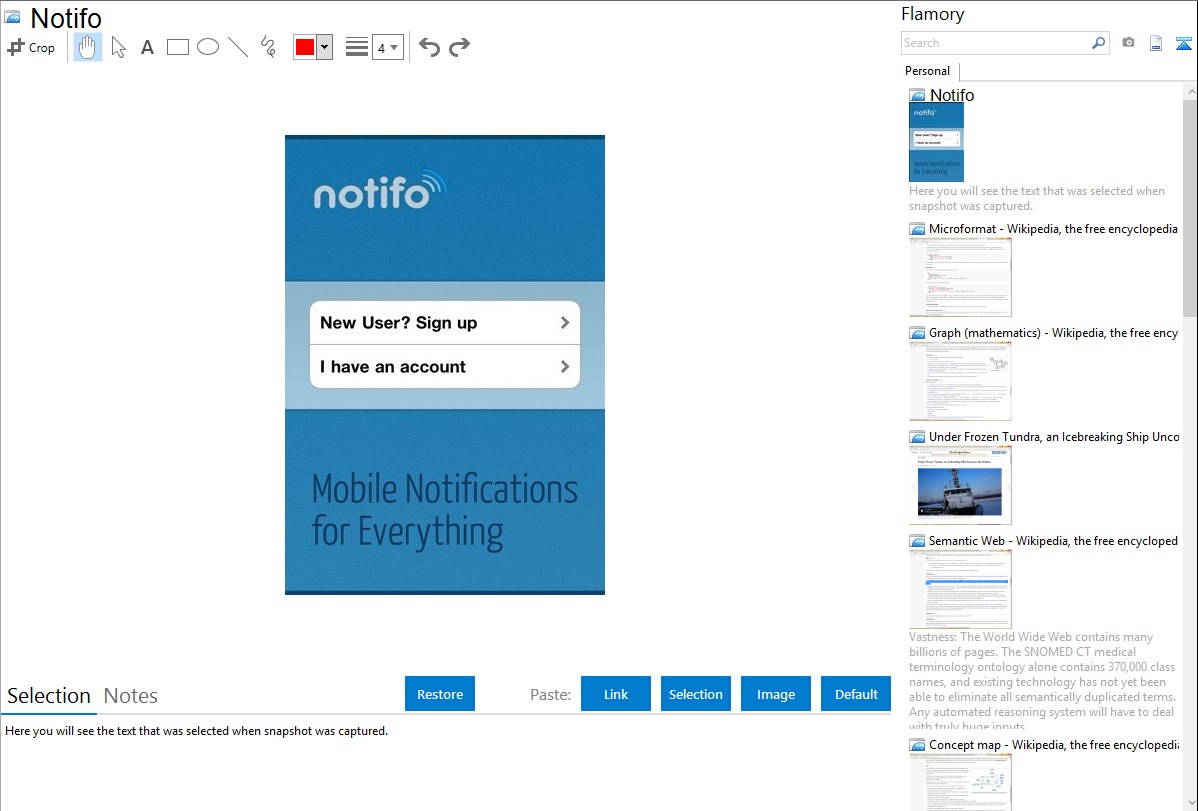Viewport: 1198px width, 811px height.
Task: Open the Under Frozen Tundra snapshot thumbnail
Action: click(x=960, y=485)
